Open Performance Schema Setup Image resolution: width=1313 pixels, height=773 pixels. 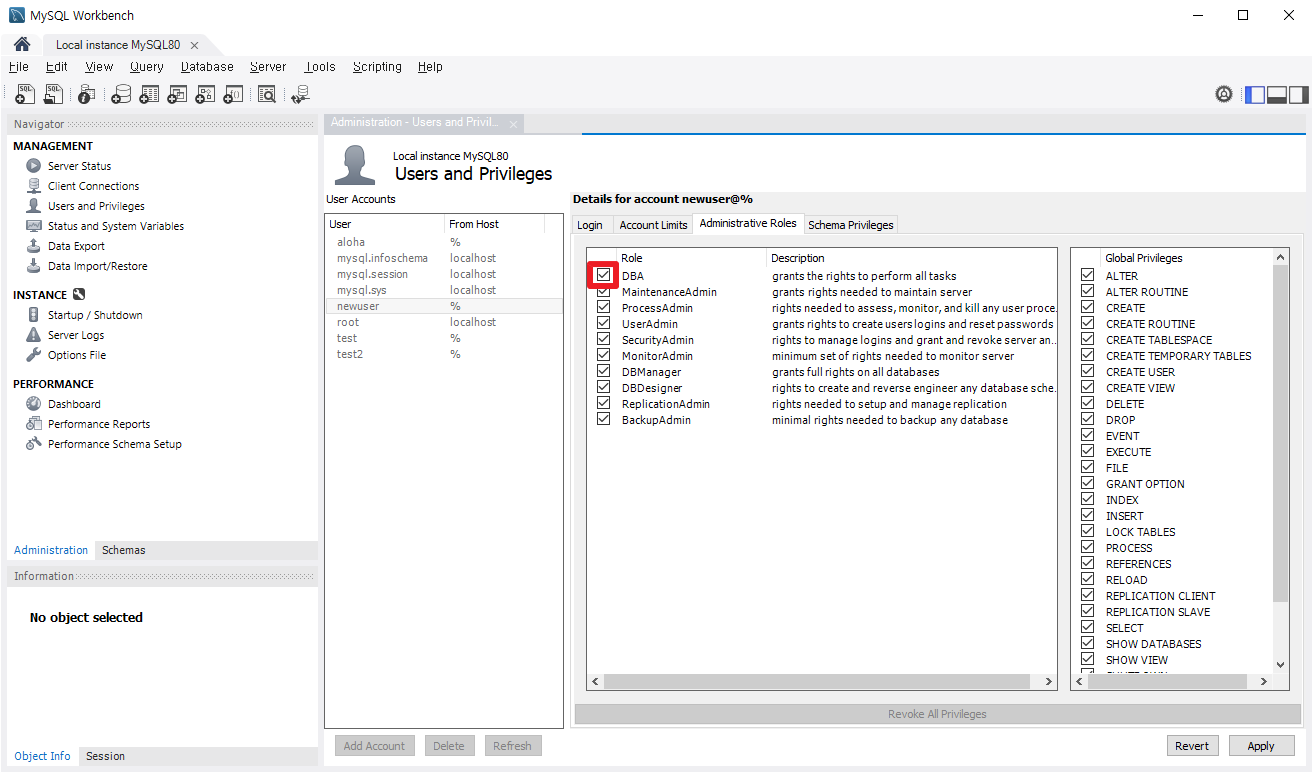(114, 444)
